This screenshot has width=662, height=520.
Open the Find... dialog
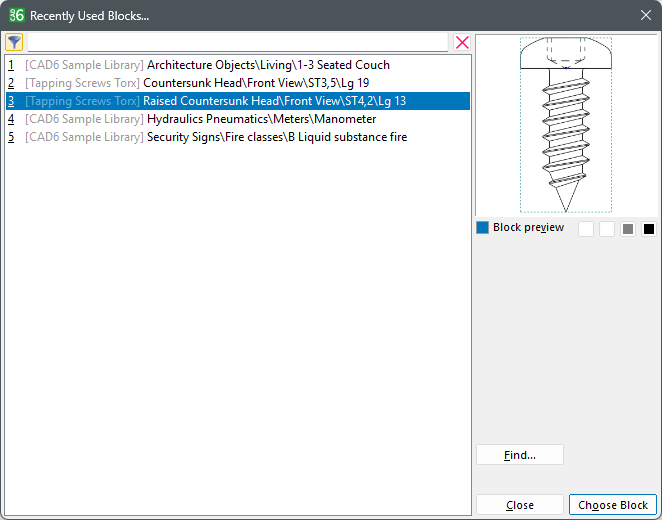coord(520,455)
